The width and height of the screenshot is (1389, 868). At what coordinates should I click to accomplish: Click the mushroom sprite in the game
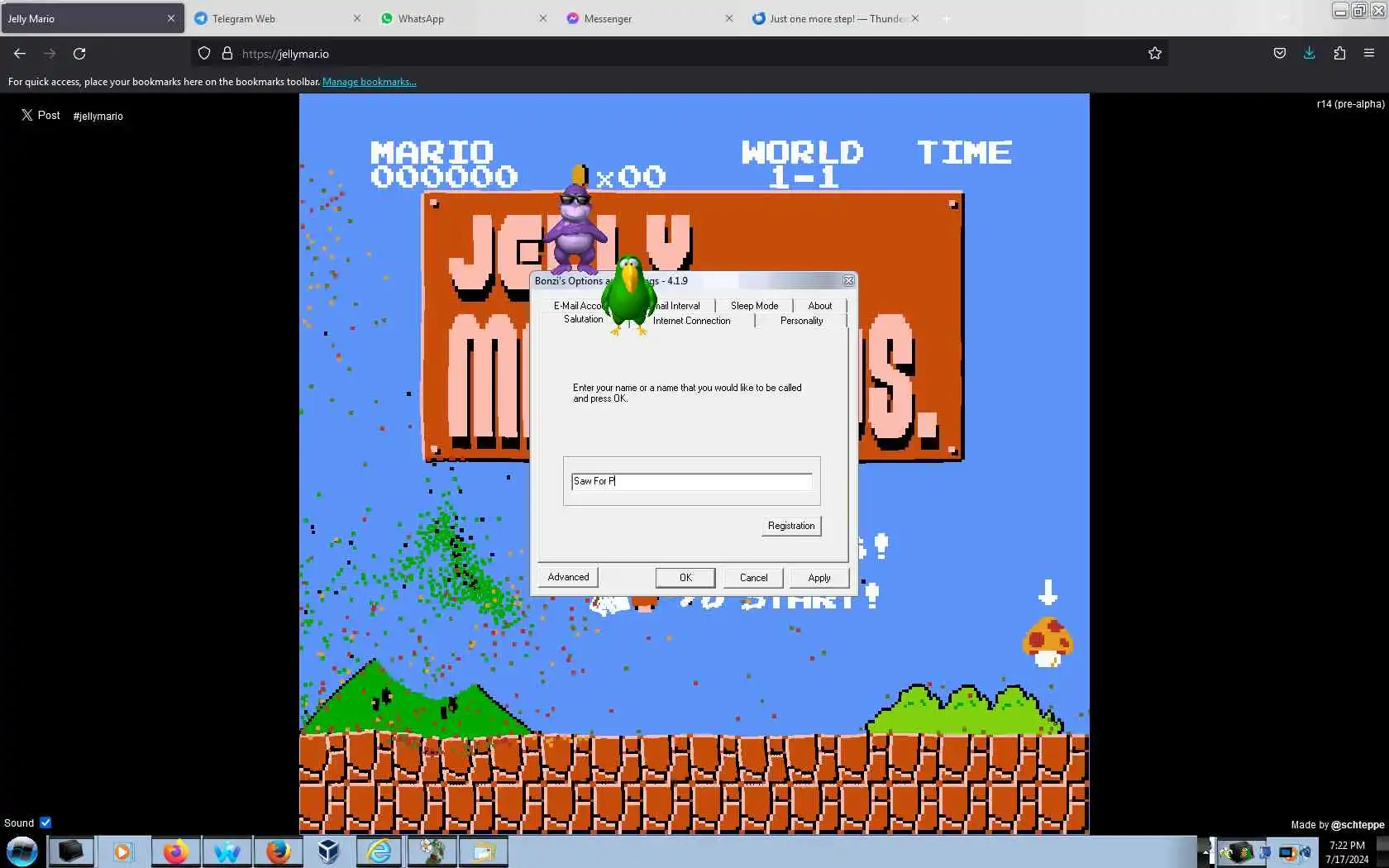[x=1048, y=641]
